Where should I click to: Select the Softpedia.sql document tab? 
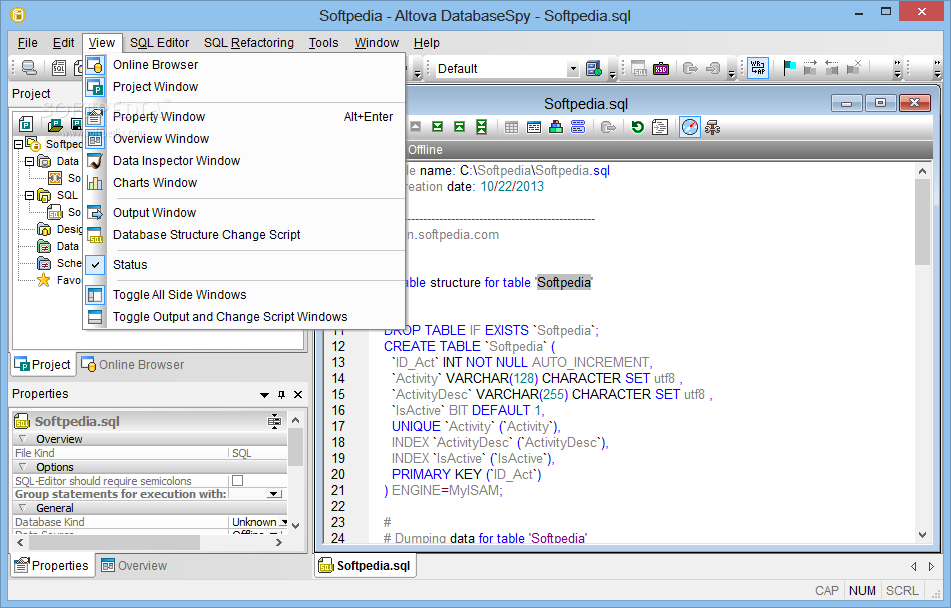click(x=366, y=566)
